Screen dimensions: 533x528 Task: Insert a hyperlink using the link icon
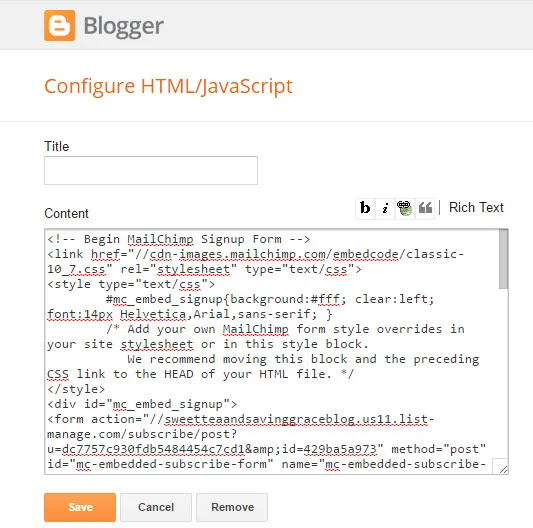(x=404, y=208)
